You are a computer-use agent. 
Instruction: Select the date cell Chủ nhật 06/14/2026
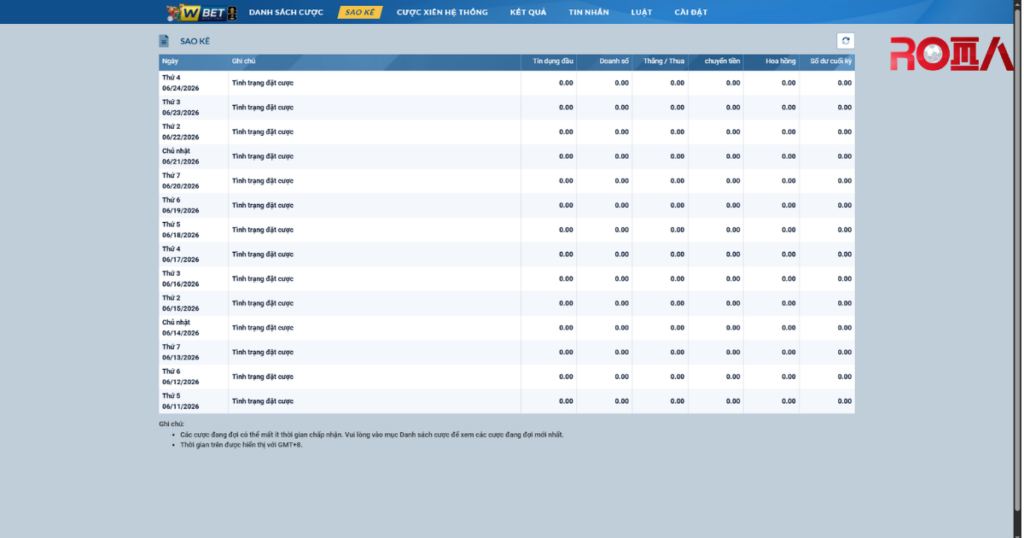tap(193, 328)
